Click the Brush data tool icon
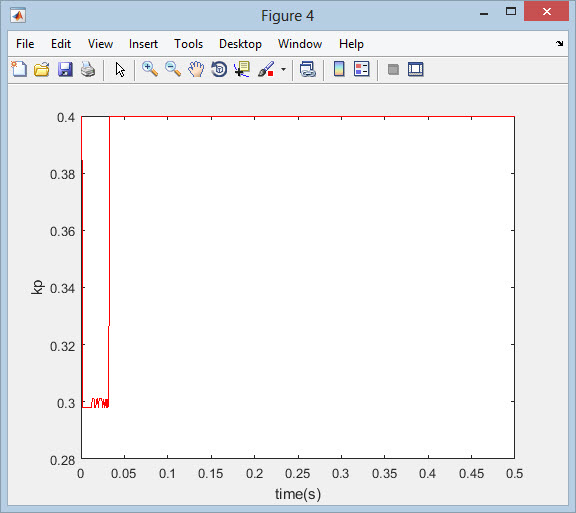The height and width of the screenshot is (513, 576). [266, 69]
